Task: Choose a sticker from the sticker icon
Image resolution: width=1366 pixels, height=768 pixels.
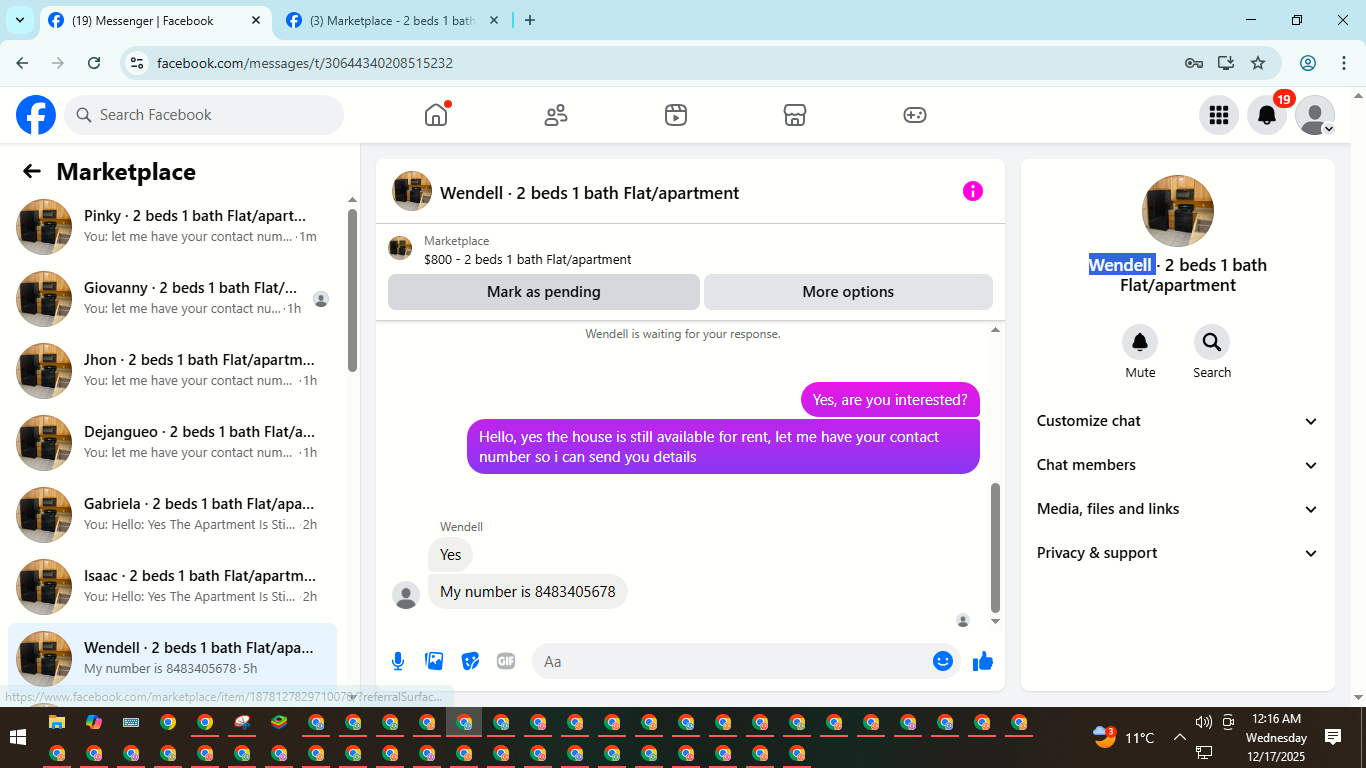Action: click(x=470, y=661)
